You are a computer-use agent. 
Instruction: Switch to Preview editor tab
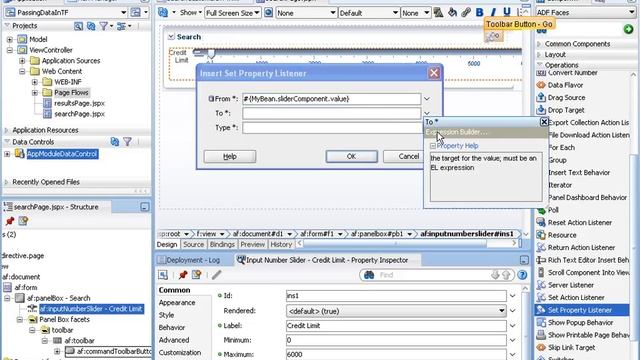[252, 244]
